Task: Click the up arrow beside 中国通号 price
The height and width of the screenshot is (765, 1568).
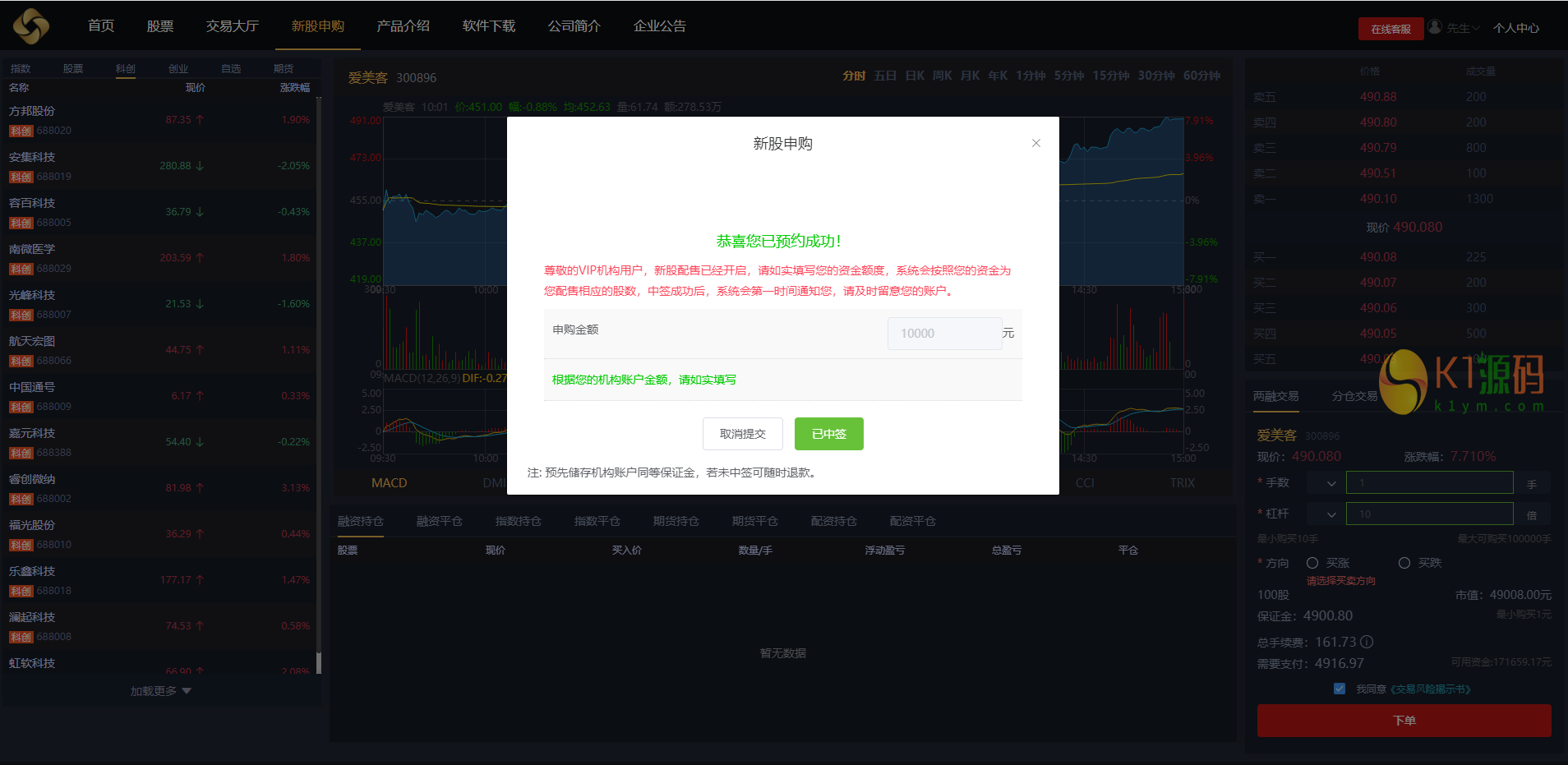Action: (200, 396)
